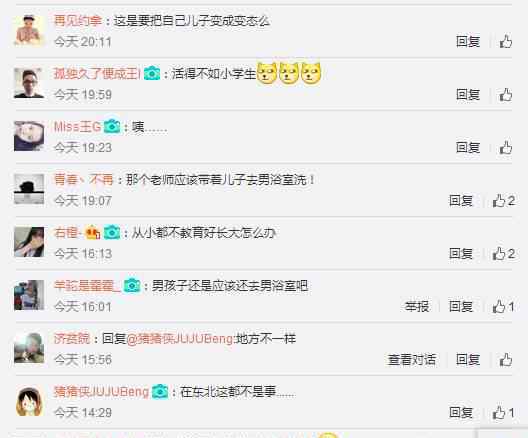Click thumbs-up on Miss王G's comment
528x438 pixels.
[x=506, y=147]
